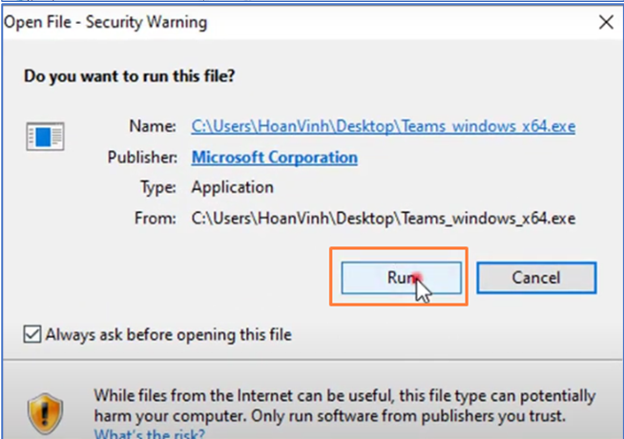Click the "Type:" field label

pos(157,187)
